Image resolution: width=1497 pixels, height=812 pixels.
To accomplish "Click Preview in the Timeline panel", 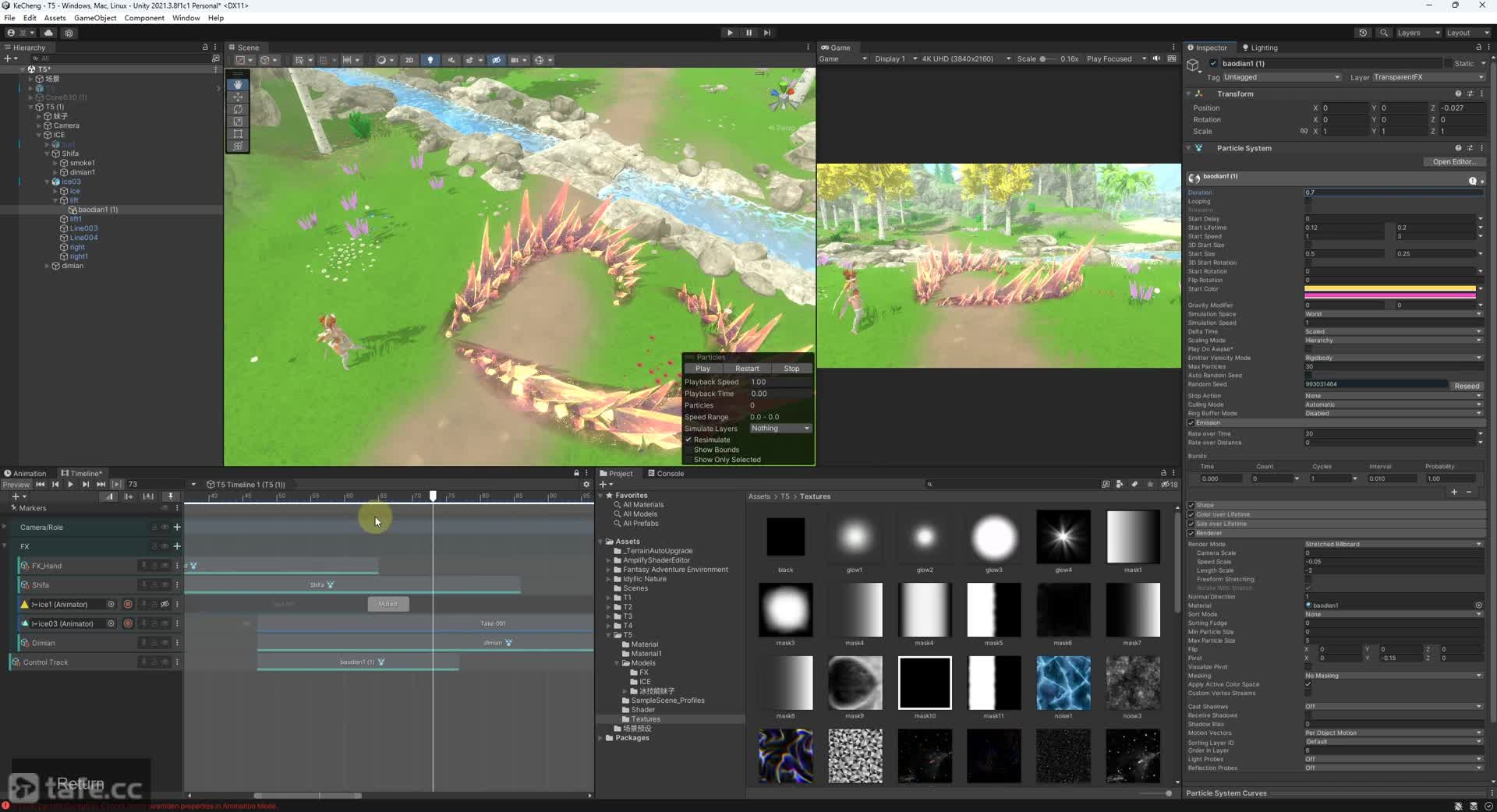I will tap(16, 485).
